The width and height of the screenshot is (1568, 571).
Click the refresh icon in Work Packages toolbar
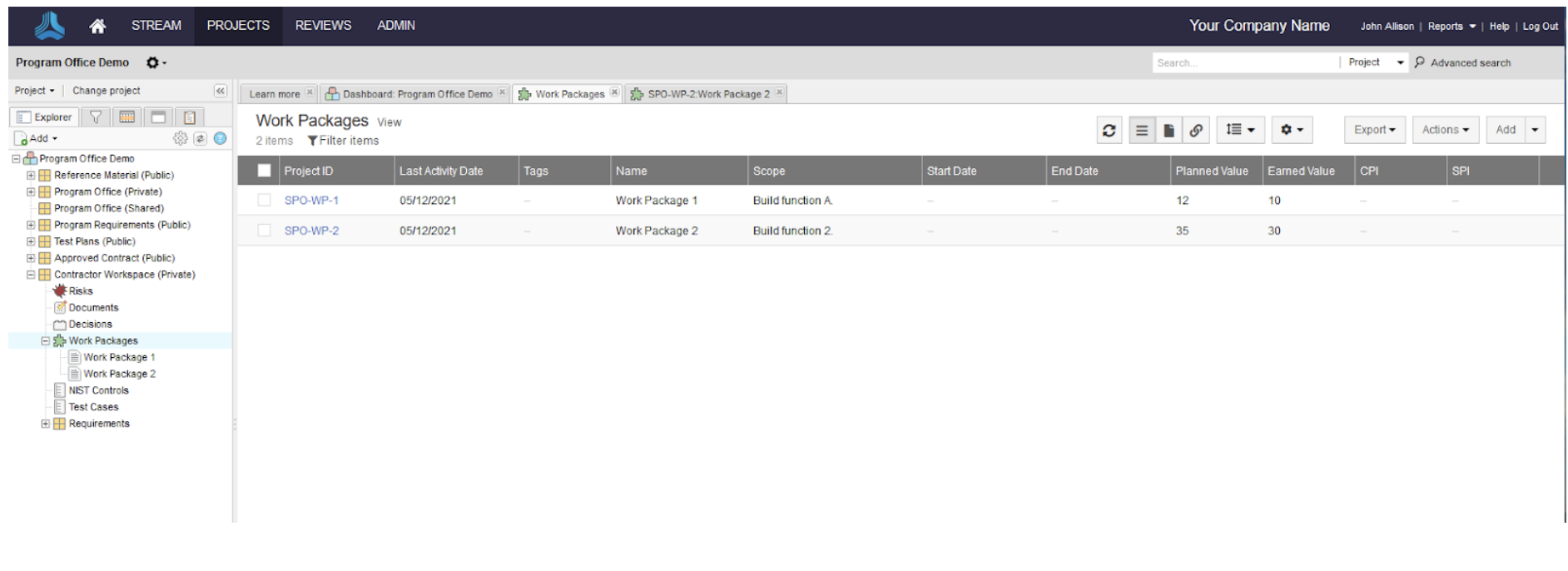(x=1109, y=130)
